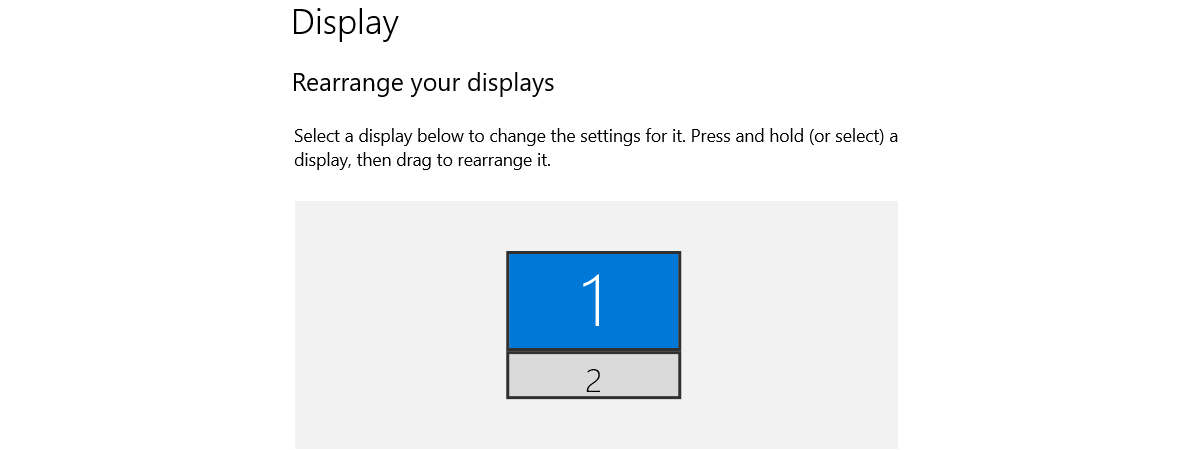
Task: Click the Display page title
Action: pyautogui.click(x=345, y=22)
